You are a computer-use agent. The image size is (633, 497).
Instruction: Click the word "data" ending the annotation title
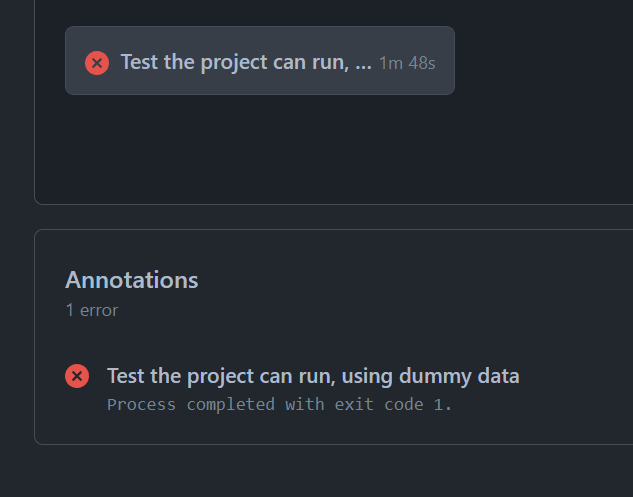499,376
